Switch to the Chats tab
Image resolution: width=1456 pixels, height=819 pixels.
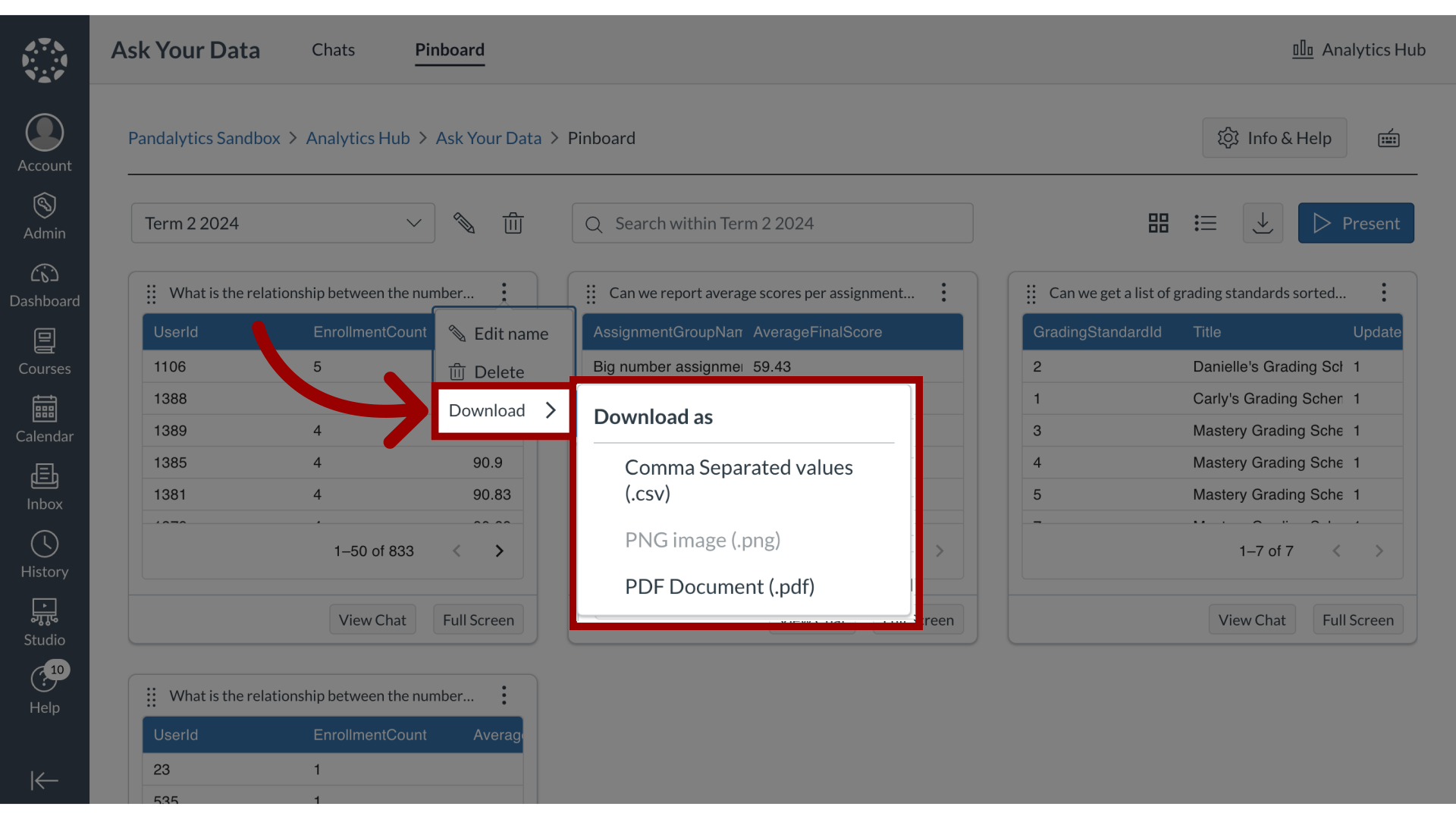pos(332,48)
